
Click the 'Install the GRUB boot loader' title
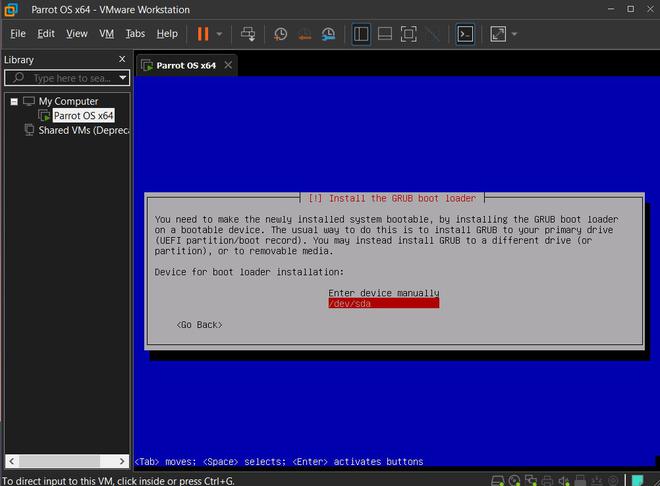coord(392,198)
